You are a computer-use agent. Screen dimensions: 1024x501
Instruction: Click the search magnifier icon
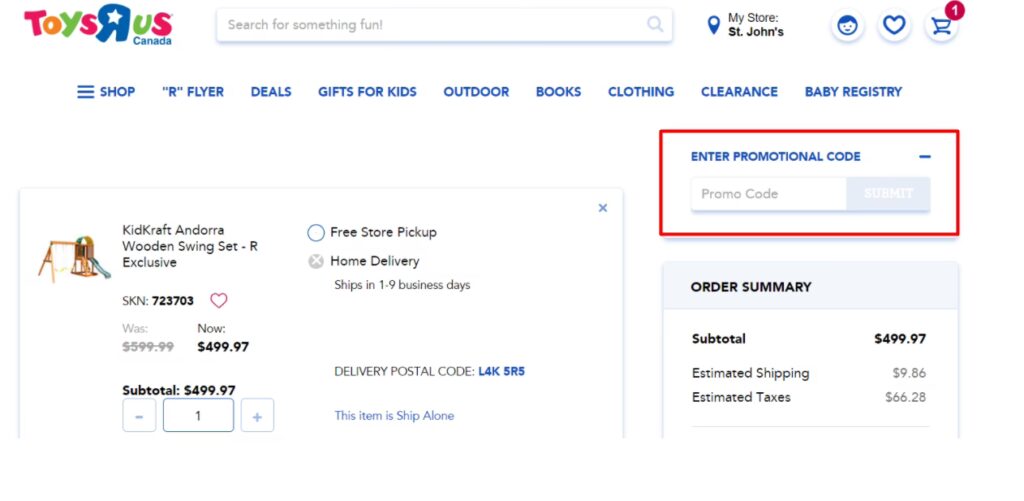655,25
